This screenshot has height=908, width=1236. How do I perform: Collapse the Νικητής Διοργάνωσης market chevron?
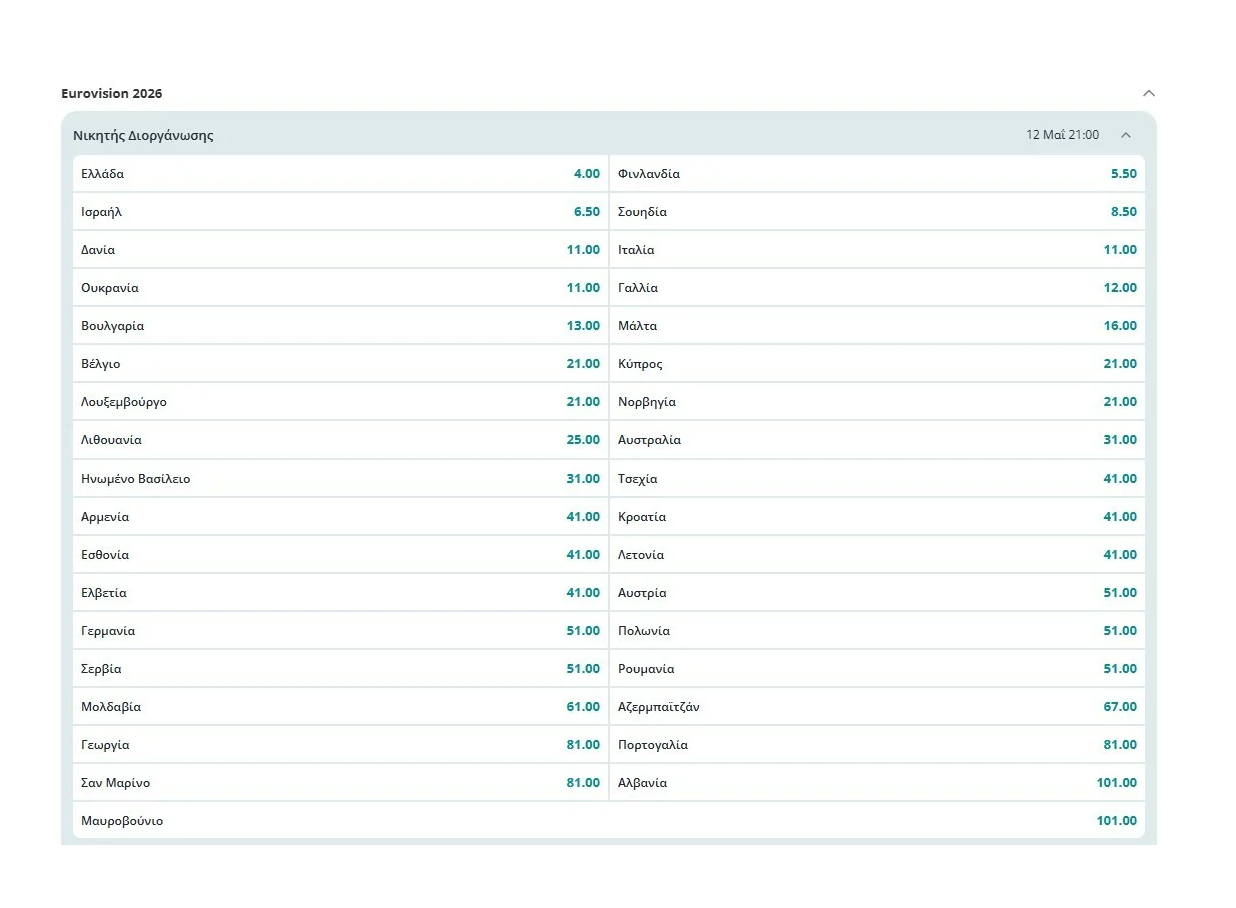pos(1125,135)
